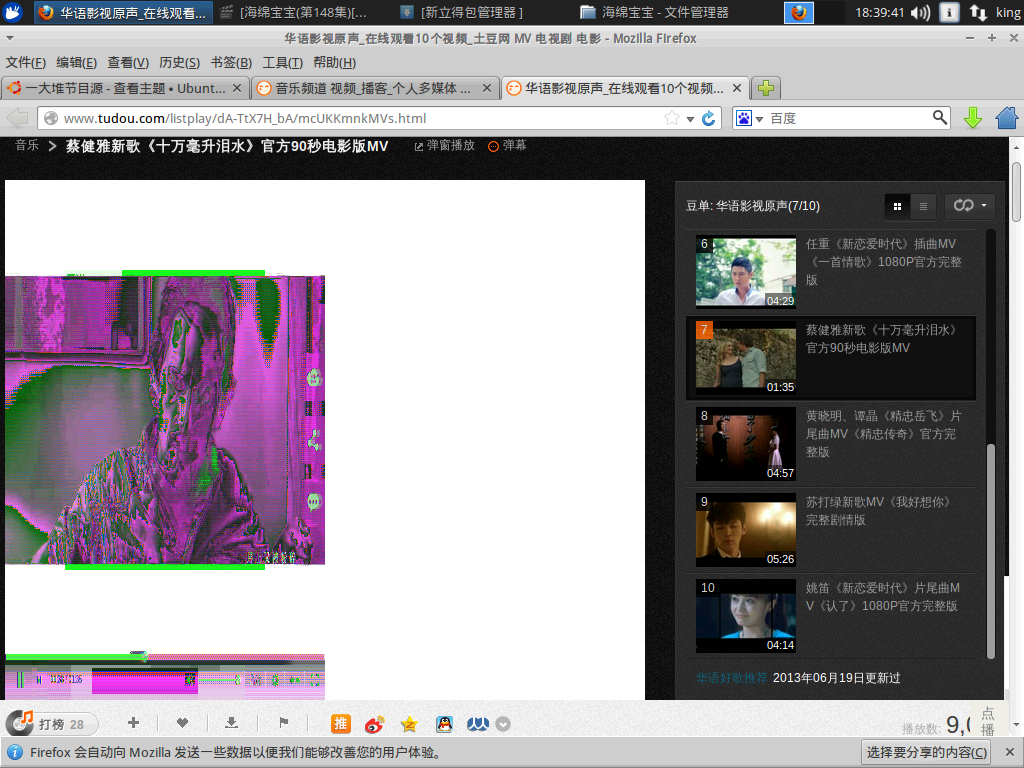The width and height of the screenshot is (1024, 768).
Task: Open the Baidu search engine selector
Action: [749, 118]
